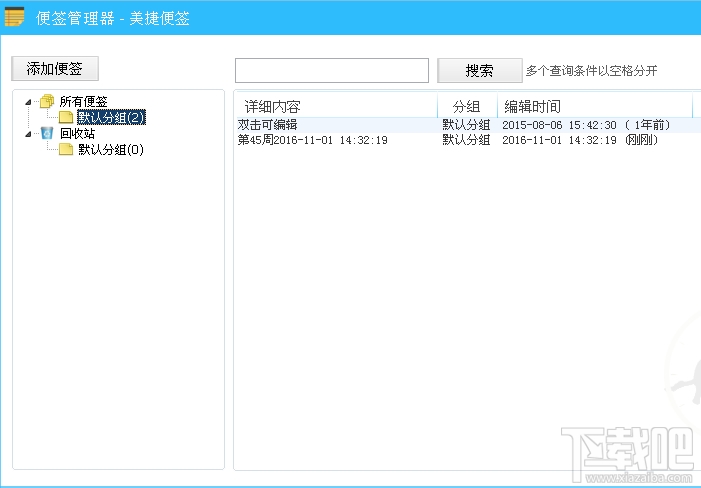Viewport: 701px width, 488px height.
Task: Collapse the 回收站 tree node arrow
Action: tap(28, 134)
